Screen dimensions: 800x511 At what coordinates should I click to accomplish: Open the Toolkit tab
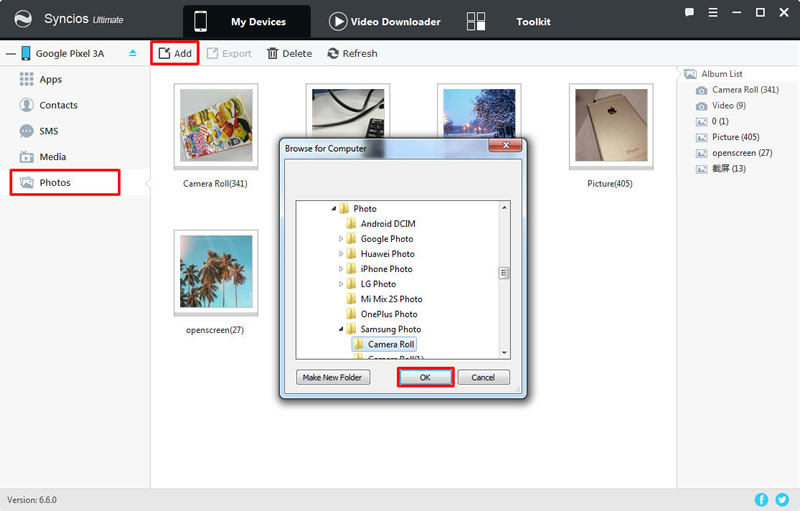tap(509, 21)
